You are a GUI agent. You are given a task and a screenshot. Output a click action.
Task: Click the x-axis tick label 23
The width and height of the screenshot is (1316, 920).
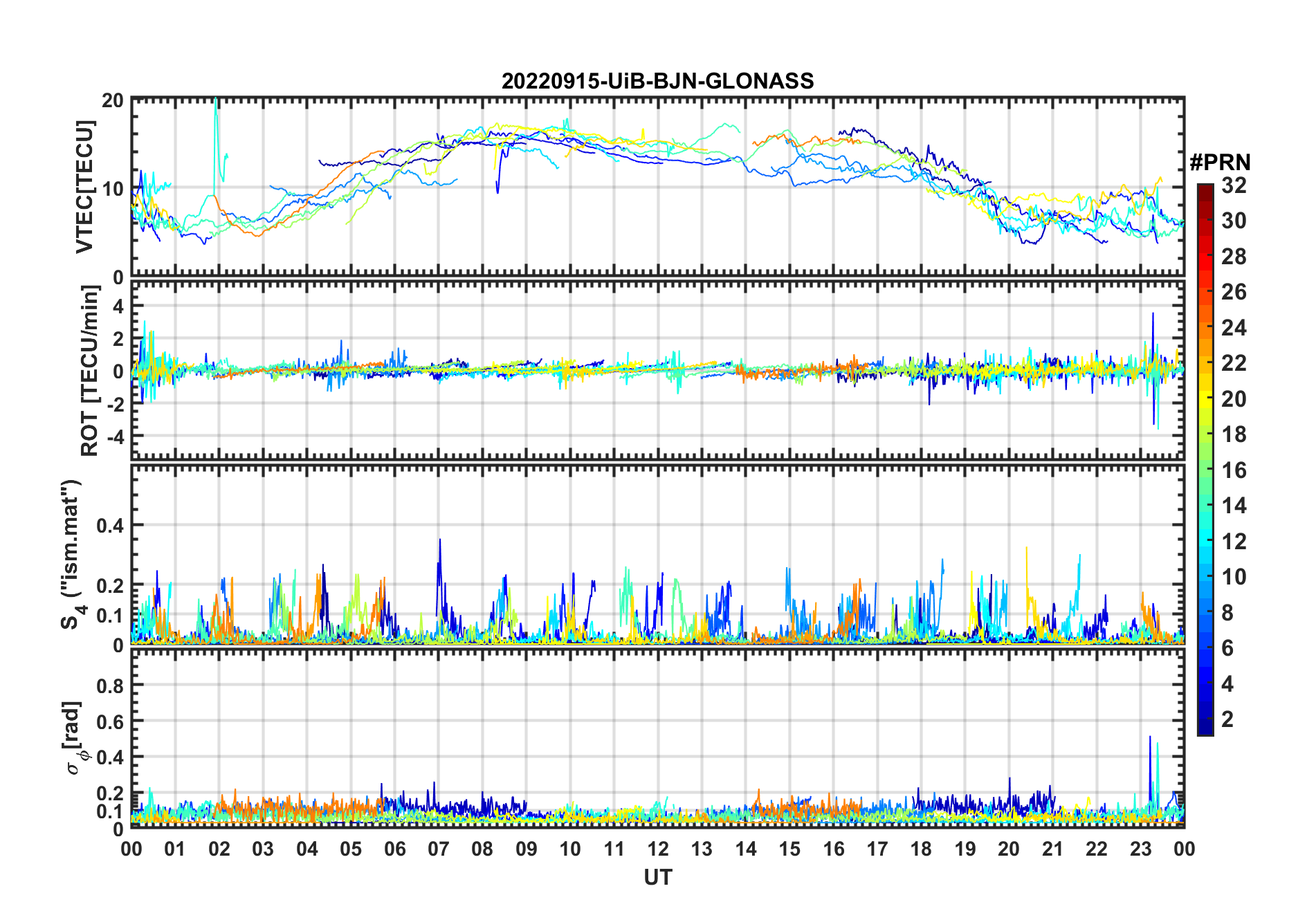(1140, 849)
